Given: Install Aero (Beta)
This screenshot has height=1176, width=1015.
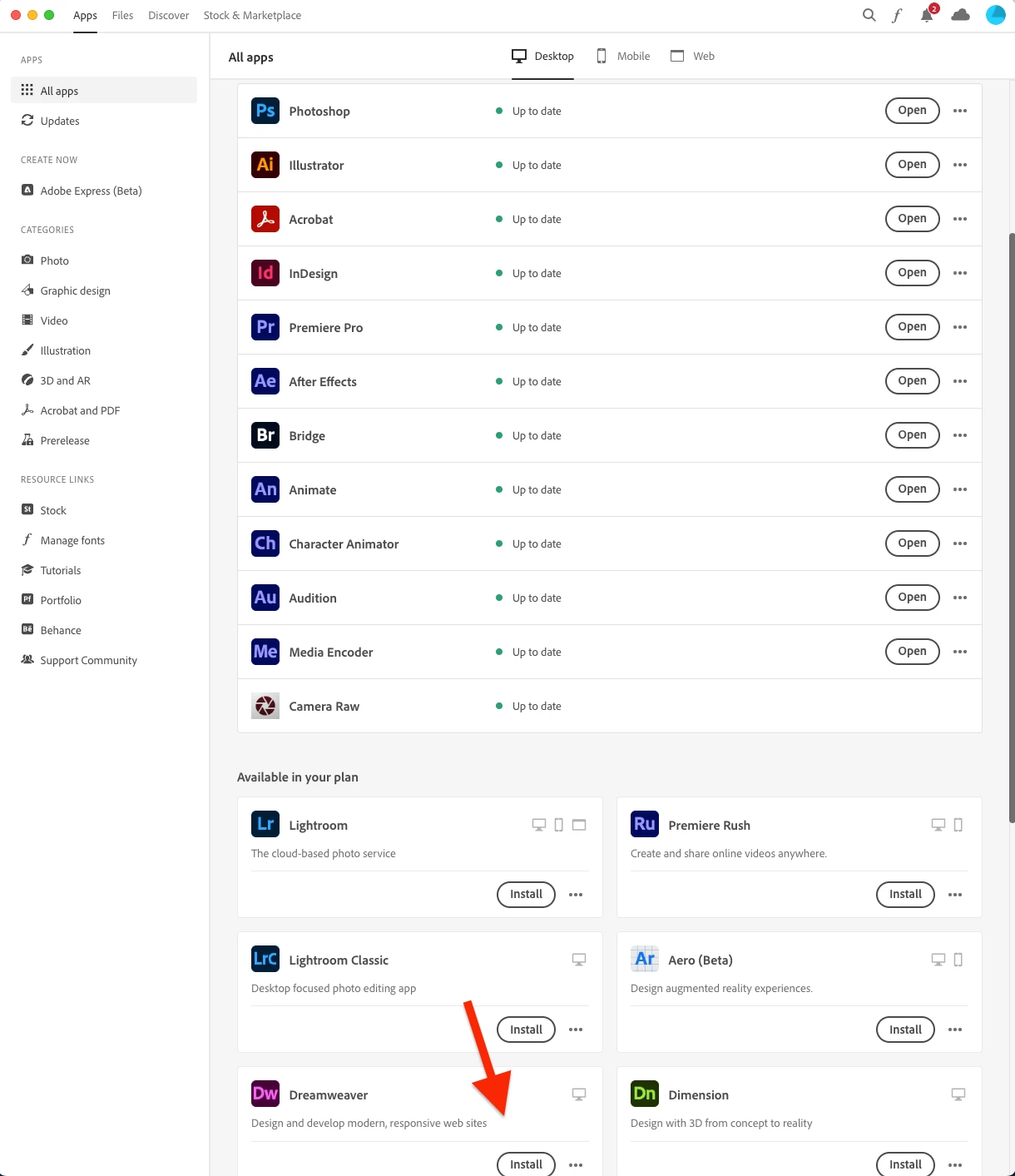Looking at the screenshot, I should click(905, 1030).
